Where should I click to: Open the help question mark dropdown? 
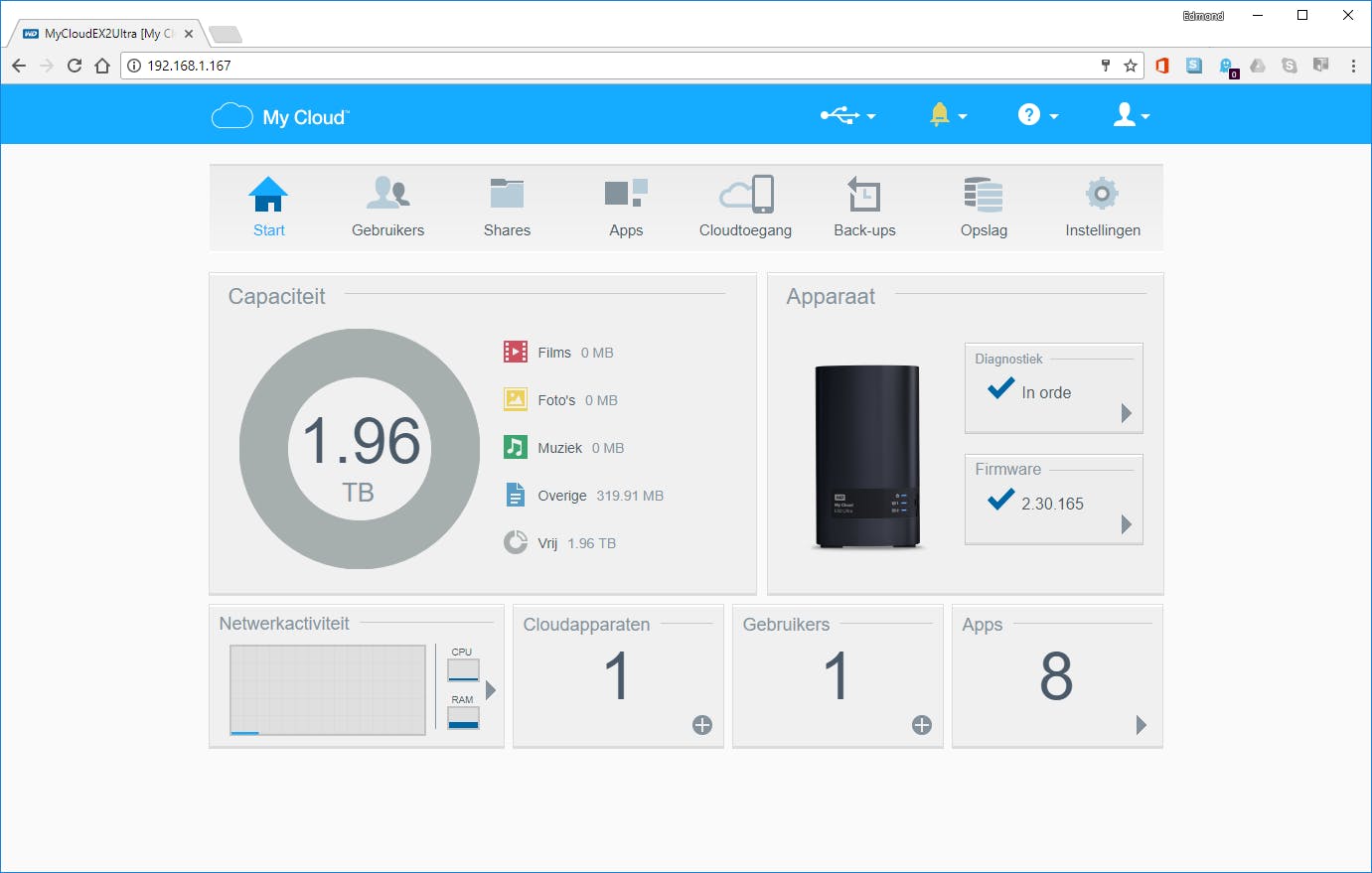[1038, 116]
